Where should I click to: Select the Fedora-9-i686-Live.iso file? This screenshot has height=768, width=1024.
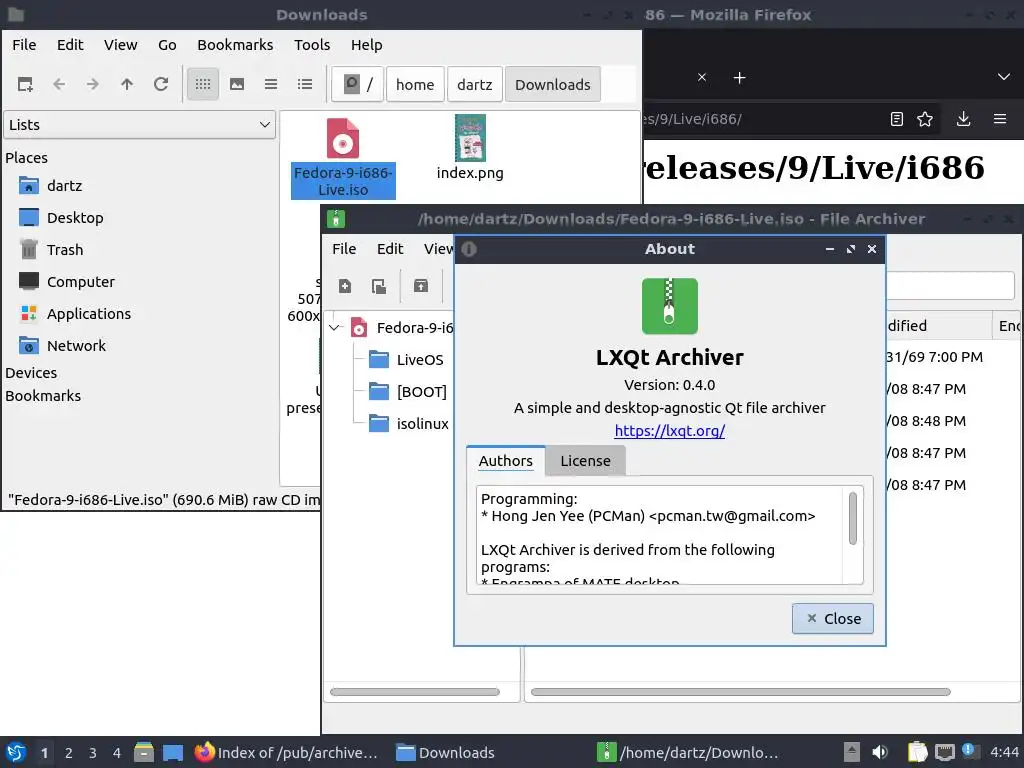tap(343, 159)
